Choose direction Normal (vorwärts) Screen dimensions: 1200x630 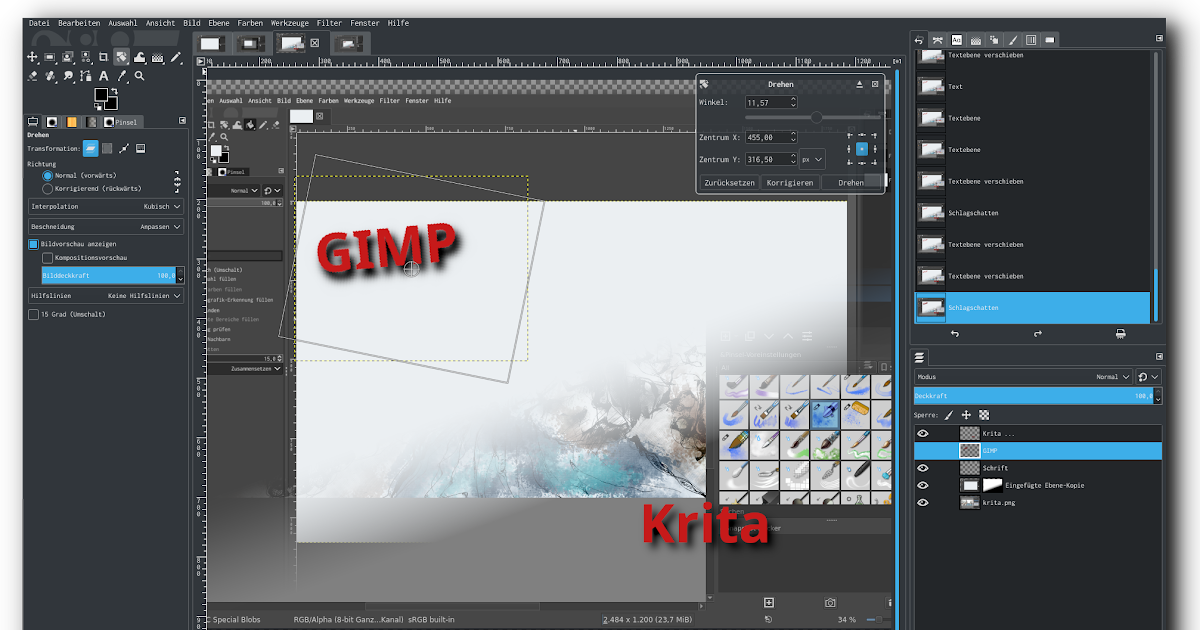click(x=78, y=176)
